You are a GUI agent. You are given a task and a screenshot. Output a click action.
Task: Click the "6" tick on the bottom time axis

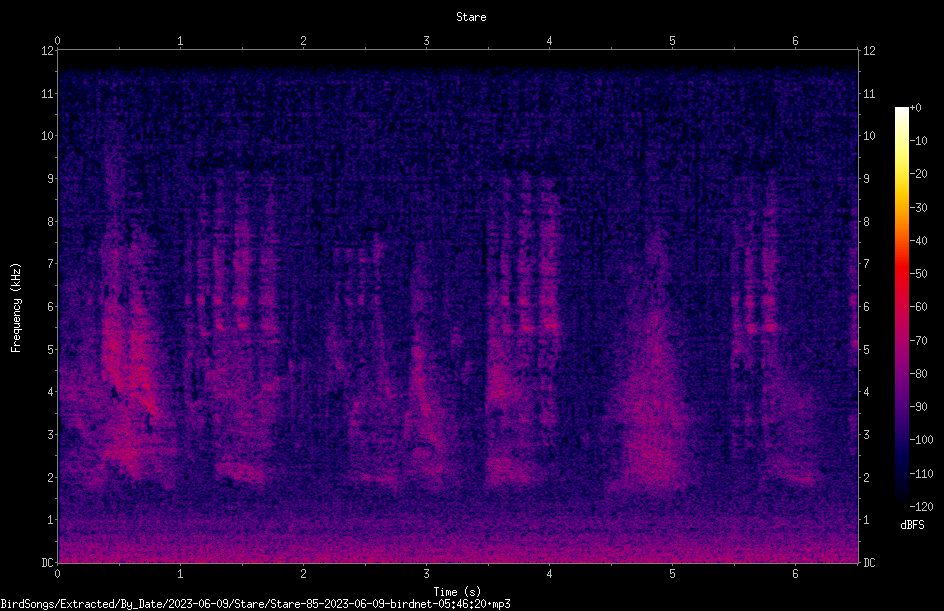click(x=795, y=574)
